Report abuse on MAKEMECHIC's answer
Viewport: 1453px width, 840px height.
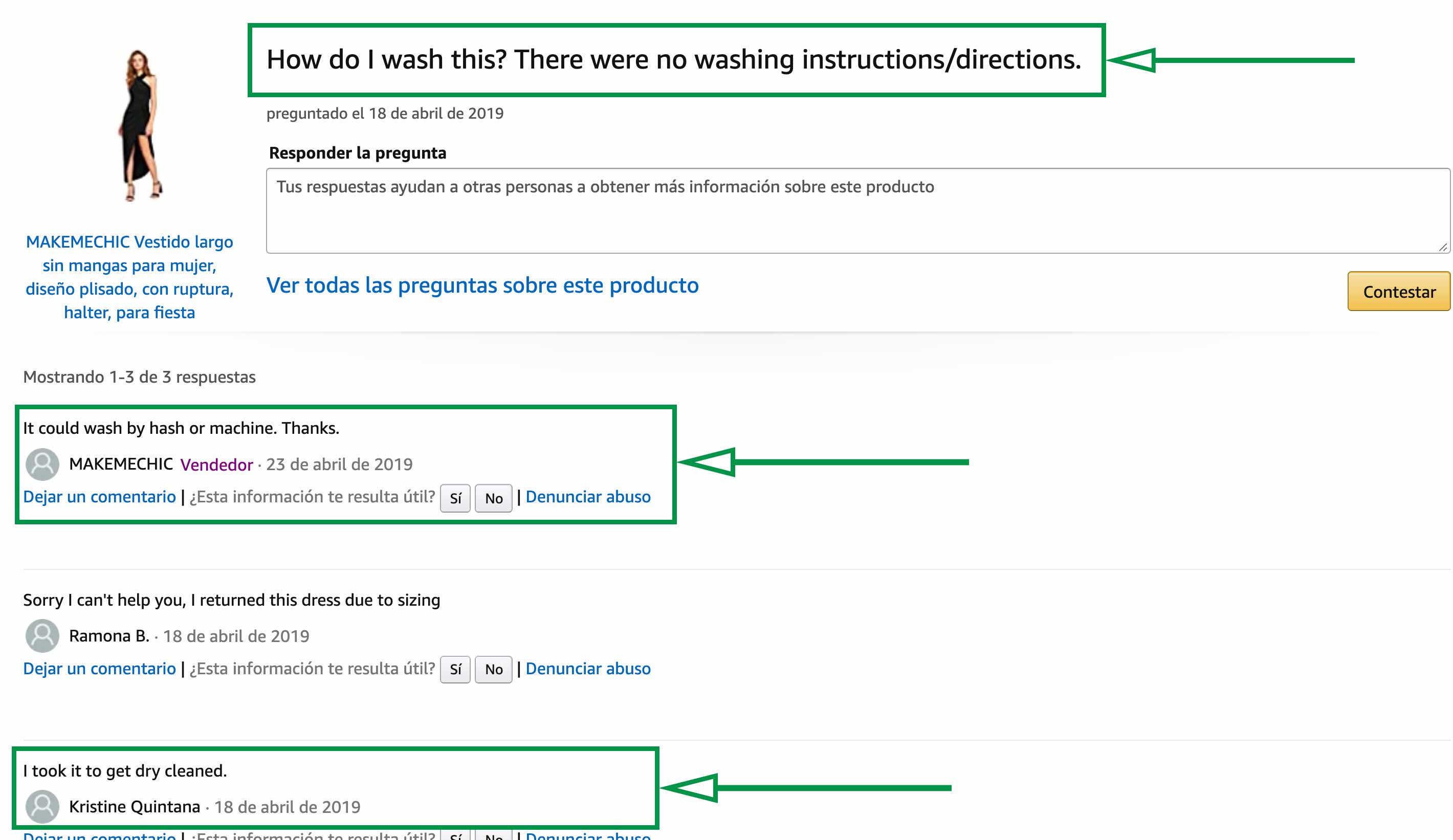[588, 497]
